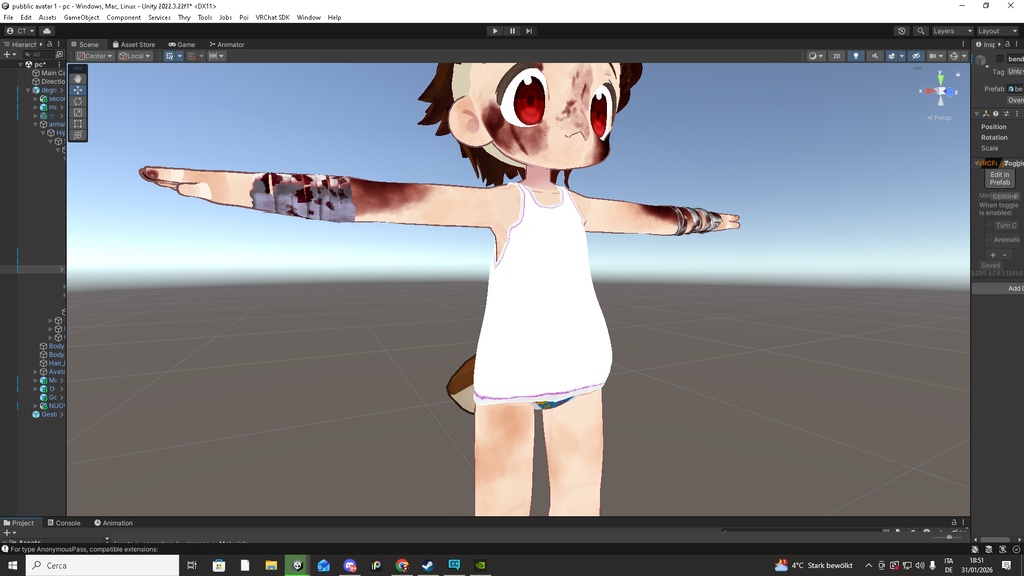The image size is (1024, 576).
Task: Select the Rotate tool
Action: click(x=78, y=101)
